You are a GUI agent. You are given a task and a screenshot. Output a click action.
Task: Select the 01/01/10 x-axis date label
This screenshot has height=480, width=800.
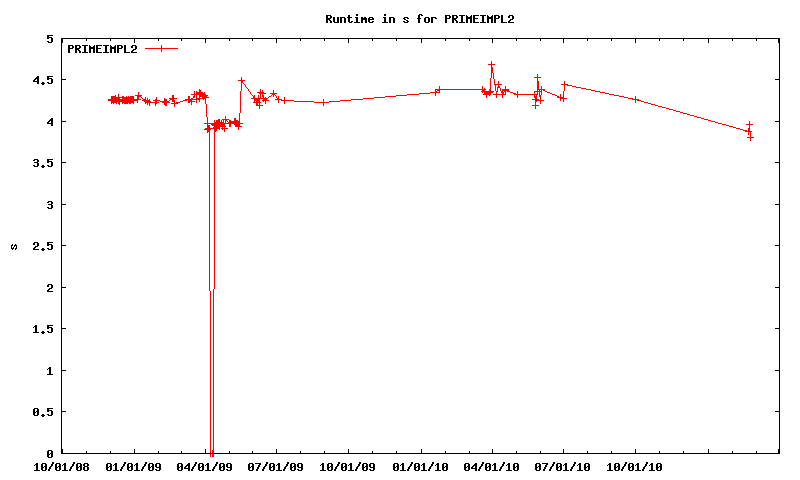(x=420, y=465)
